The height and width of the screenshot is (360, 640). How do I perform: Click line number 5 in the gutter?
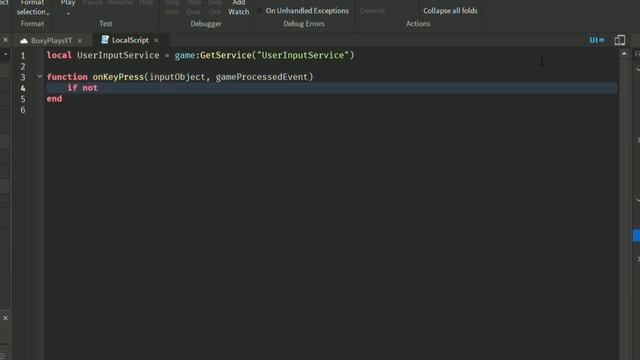coord(23,99)
